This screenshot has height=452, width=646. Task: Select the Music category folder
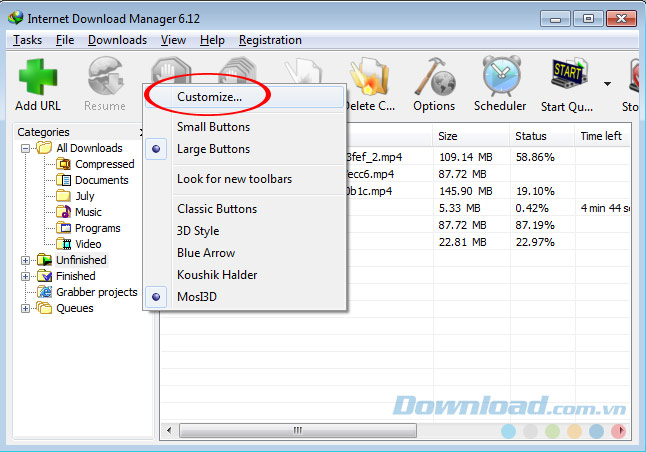click(88, 212)
